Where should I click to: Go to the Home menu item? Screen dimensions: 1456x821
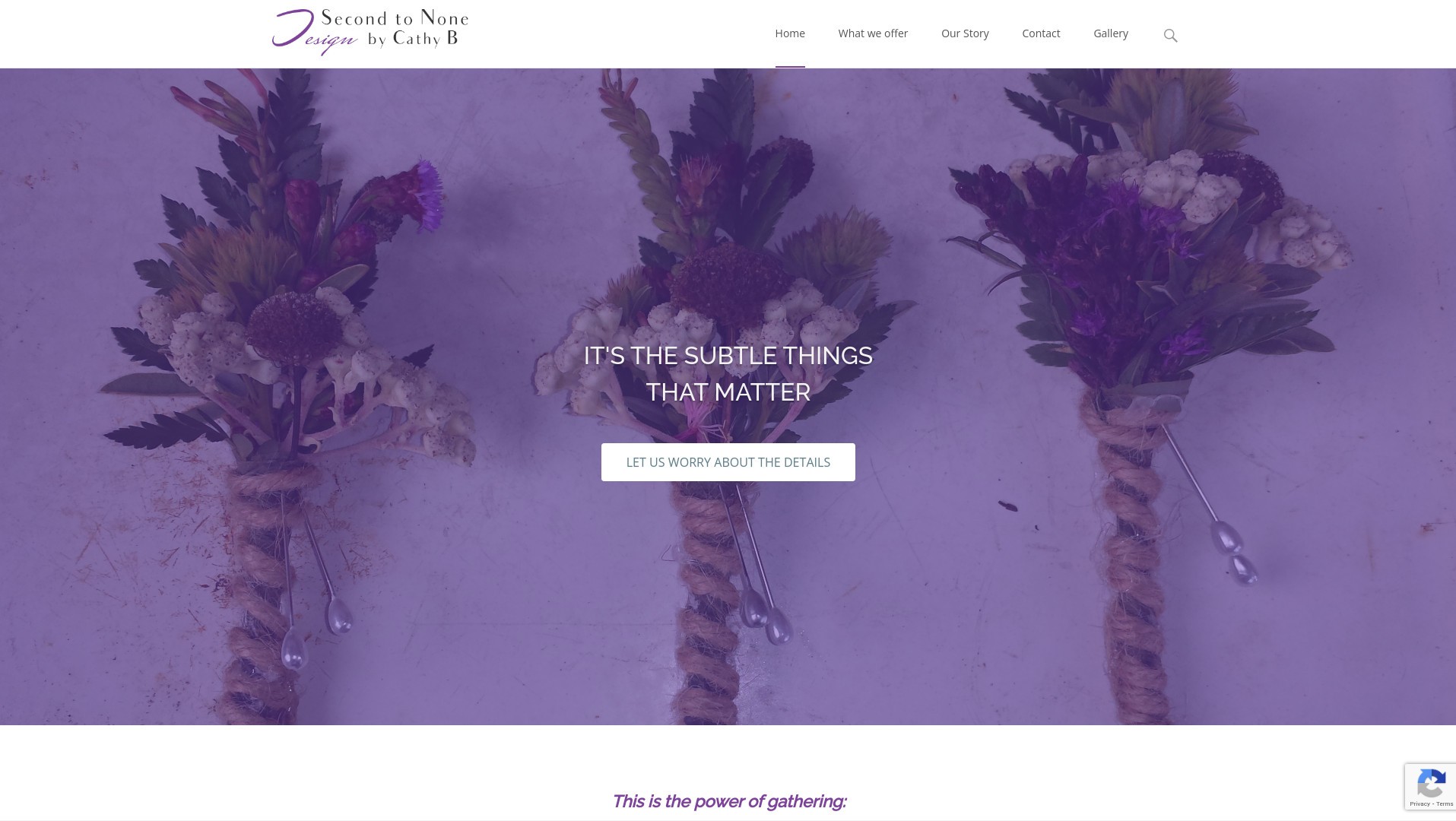coord(790,33)
